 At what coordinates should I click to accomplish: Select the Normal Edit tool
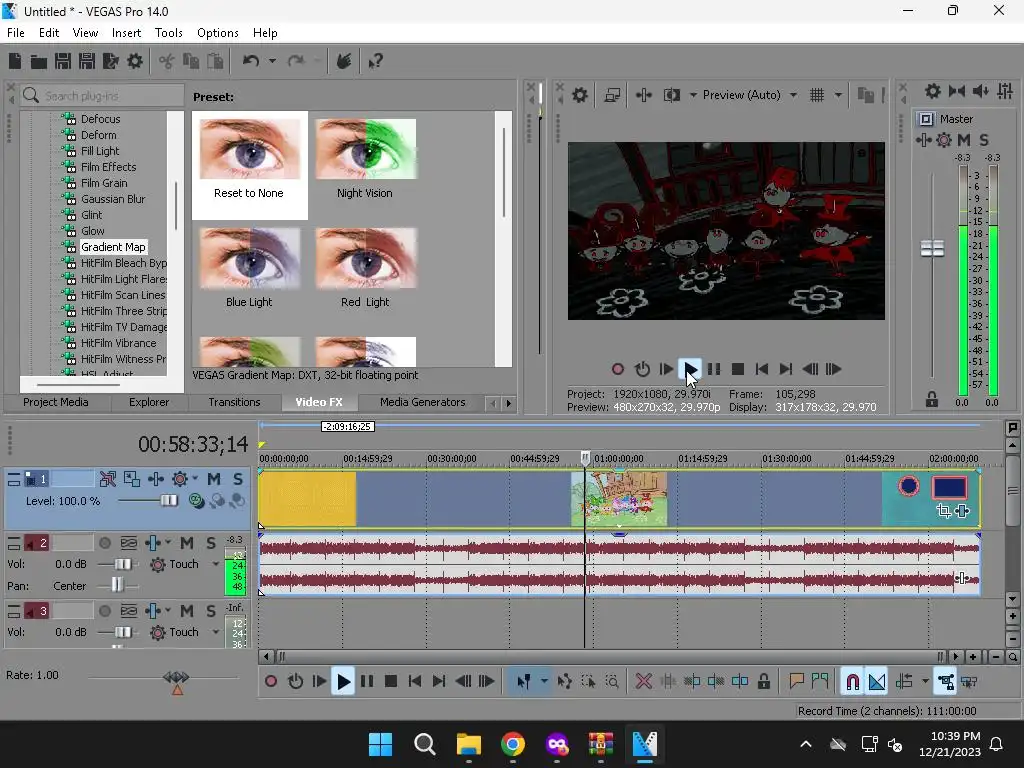(x=524, y=682)
